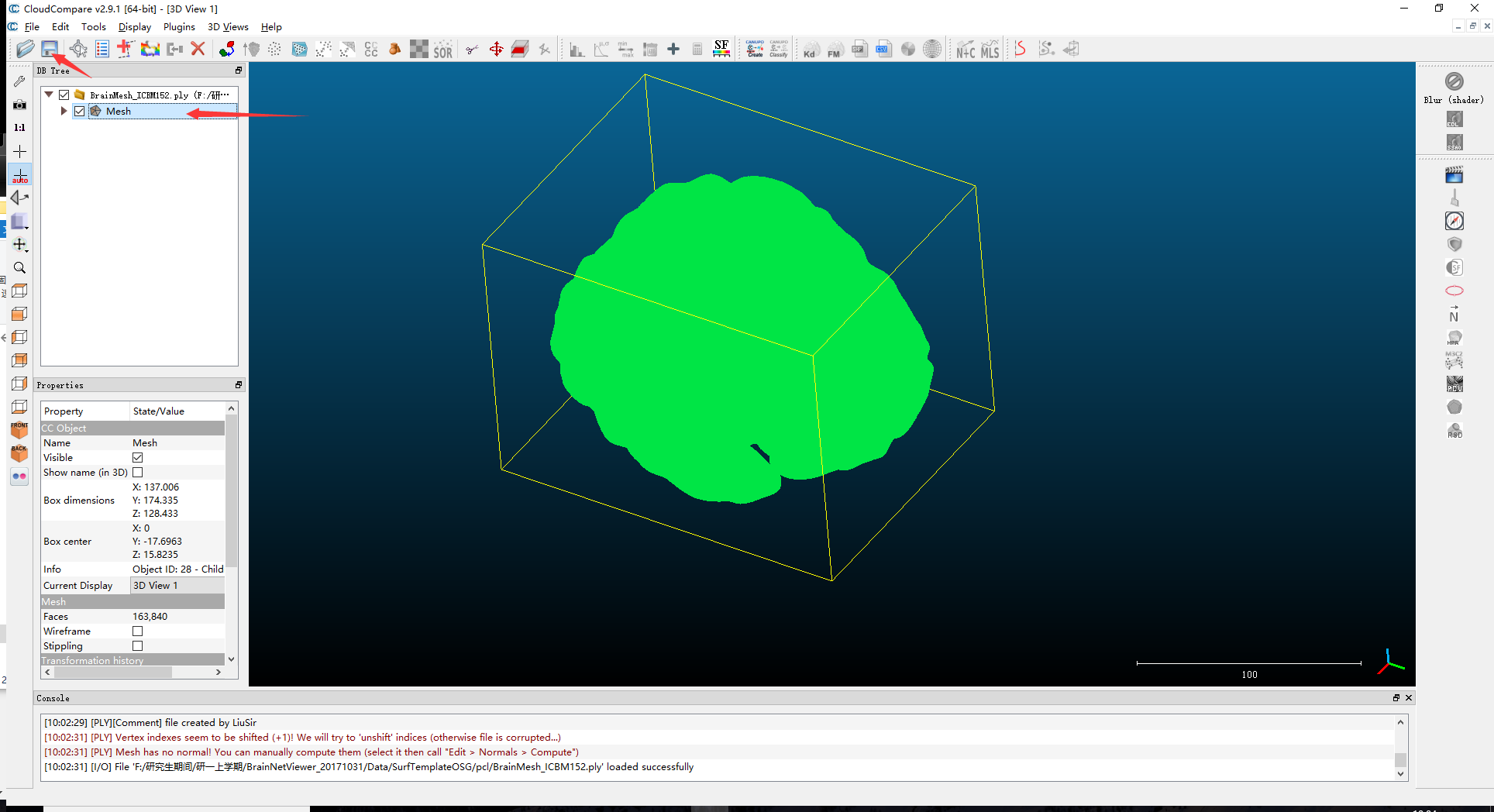Viewport: 1494px width, 812px height.
Task: Click the SOR filter icon
Action: tap(443, 49)
